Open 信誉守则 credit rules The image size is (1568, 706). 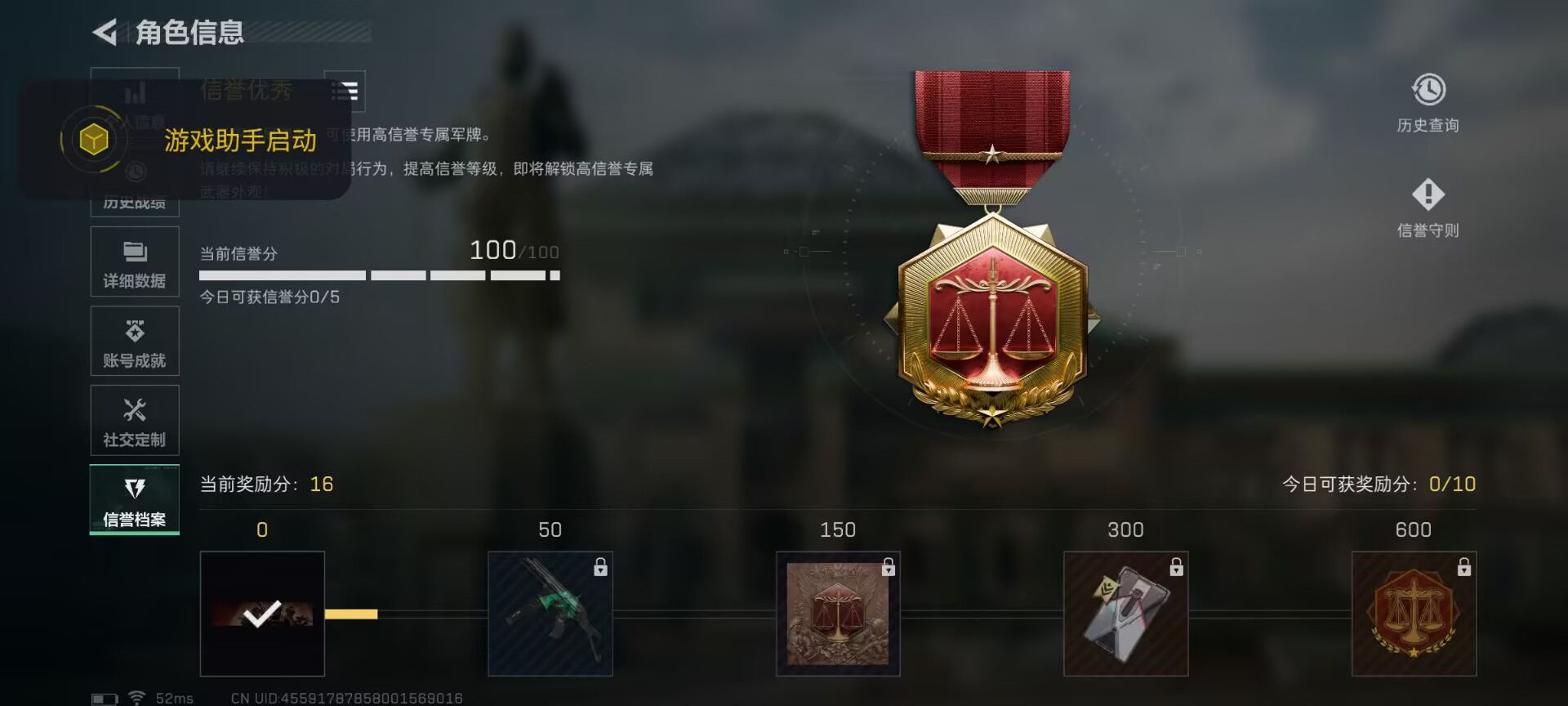[x=1428, y=208]
